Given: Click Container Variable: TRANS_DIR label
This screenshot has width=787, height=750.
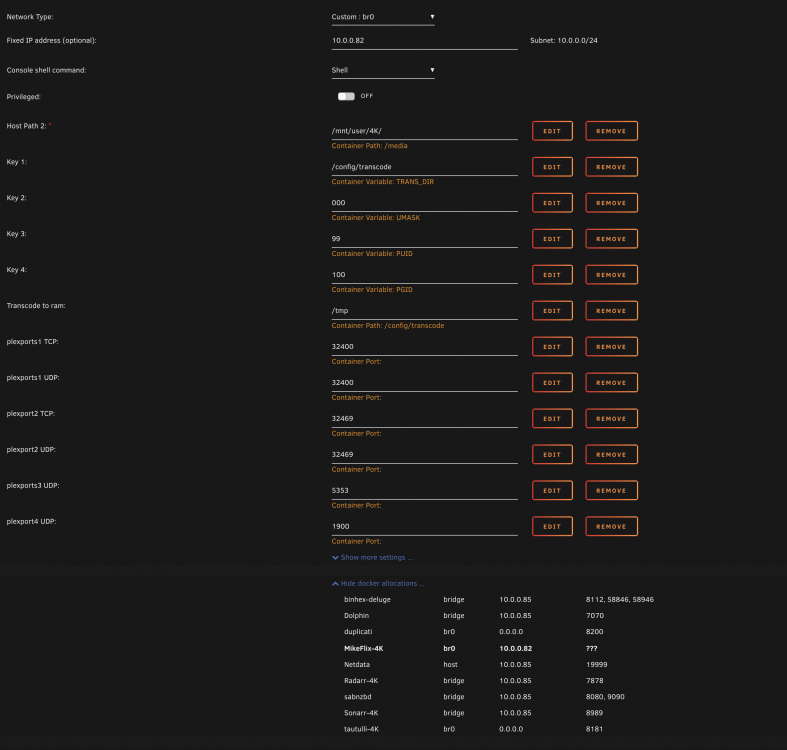Looking at the screenshot, I should tap(382, 182).
